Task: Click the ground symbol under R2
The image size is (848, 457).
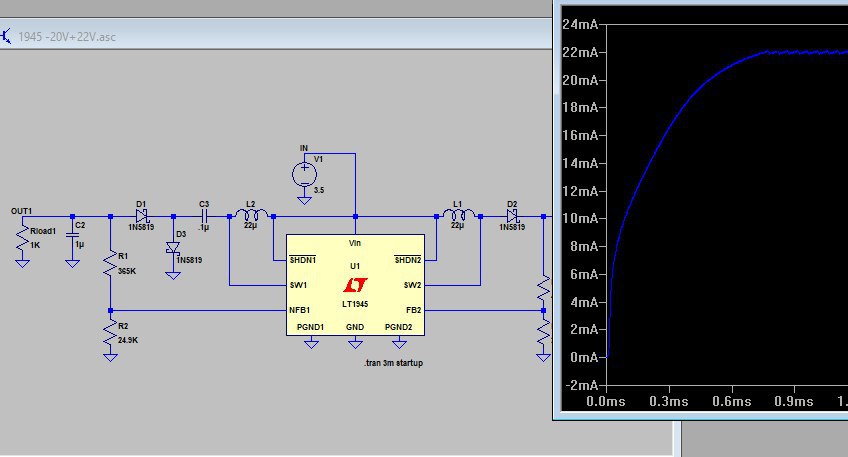Action: click(110, 357)
